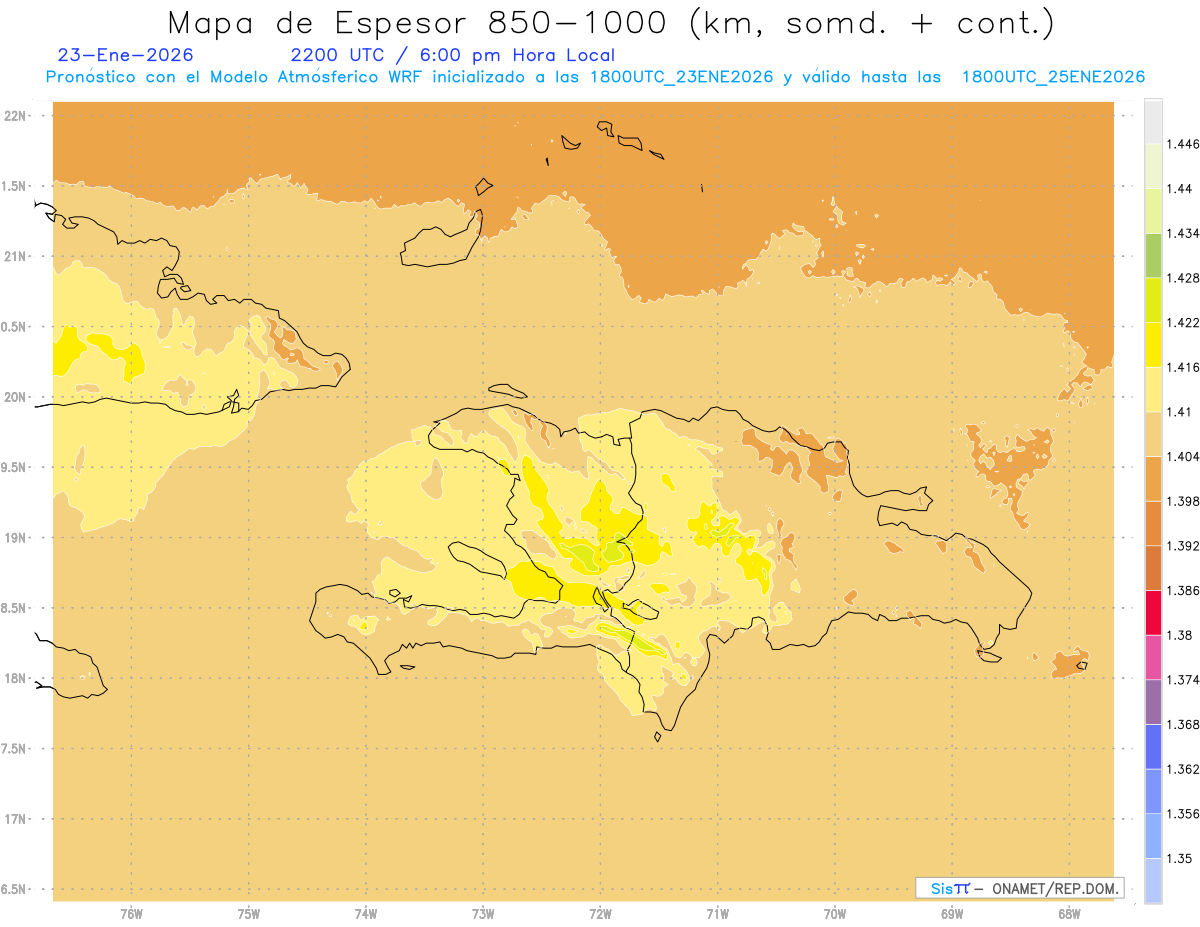This screenshot has width=1200, height=927.
Task: Click the legend value '1.362'
Action: 1184,769
